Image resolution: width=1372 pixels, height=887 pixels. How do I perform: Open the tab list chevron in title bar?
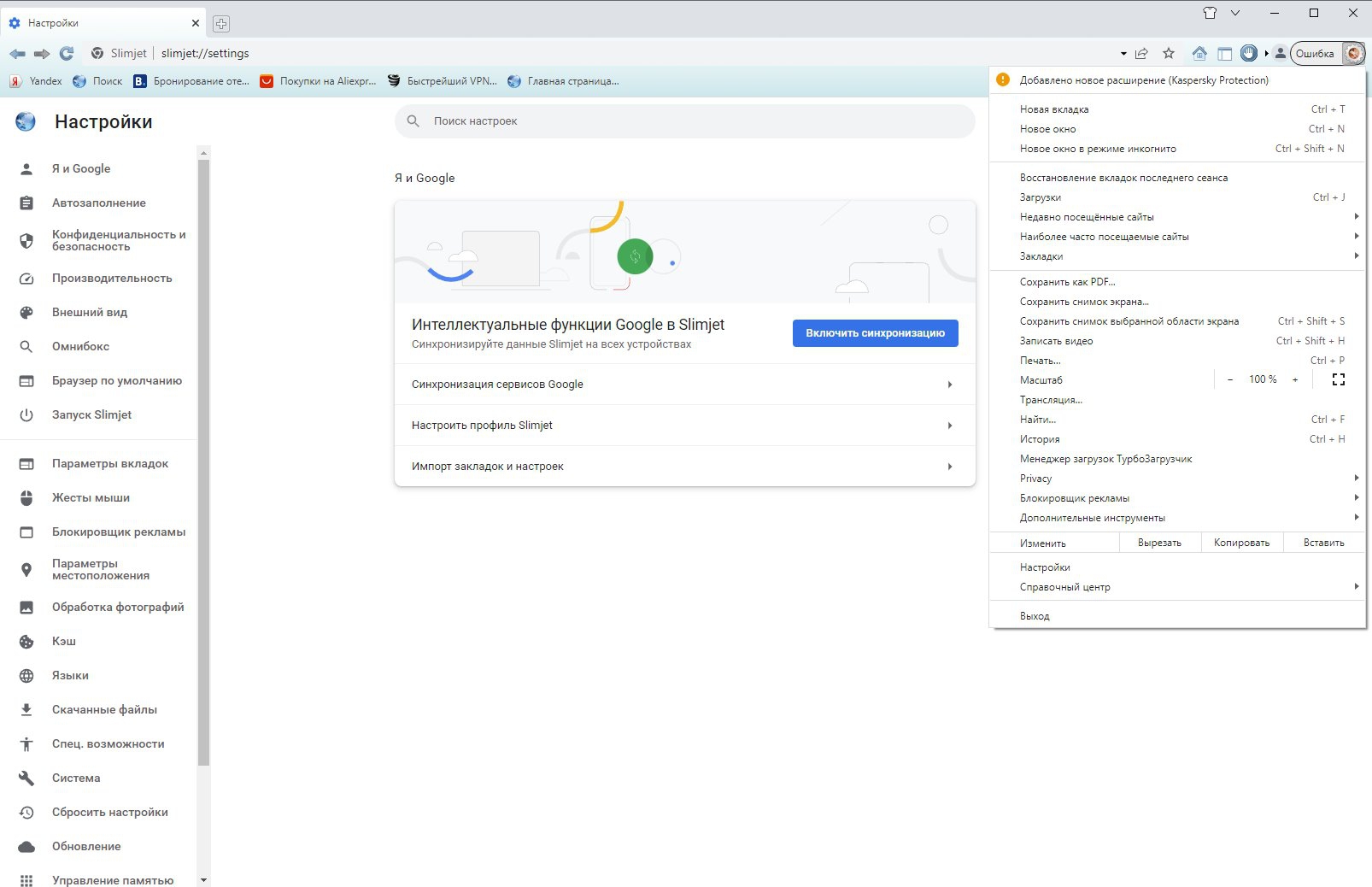click(x=1235, y=13)
